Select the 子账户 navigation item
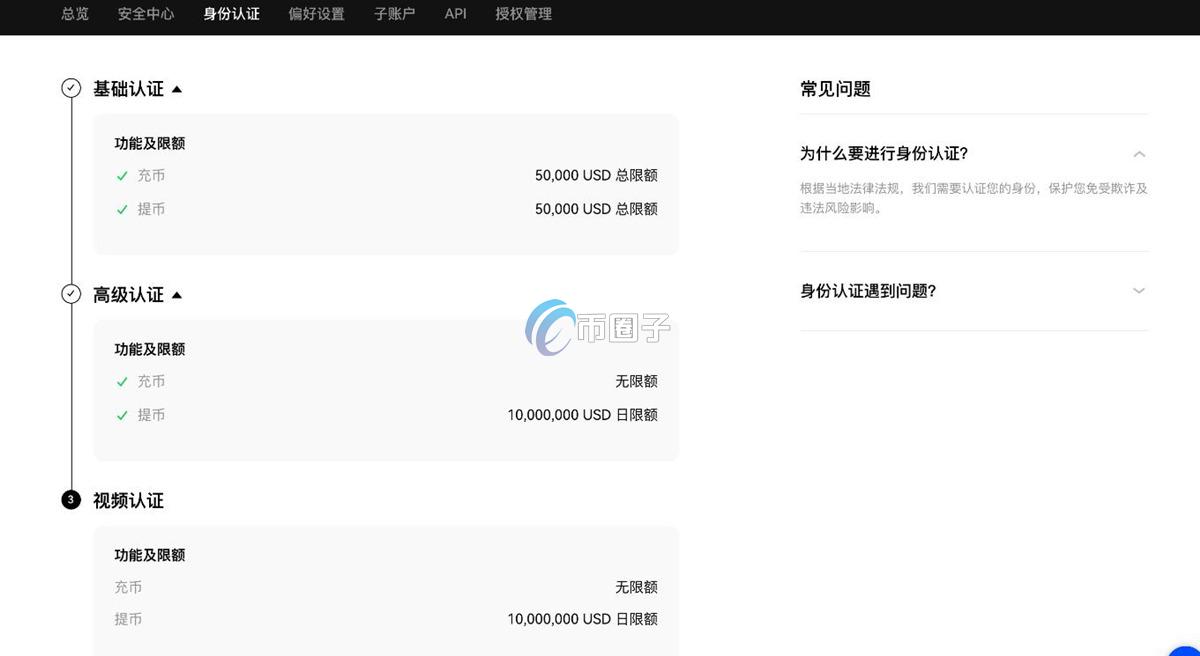1200x656 pixels. [x=394, y=14]
